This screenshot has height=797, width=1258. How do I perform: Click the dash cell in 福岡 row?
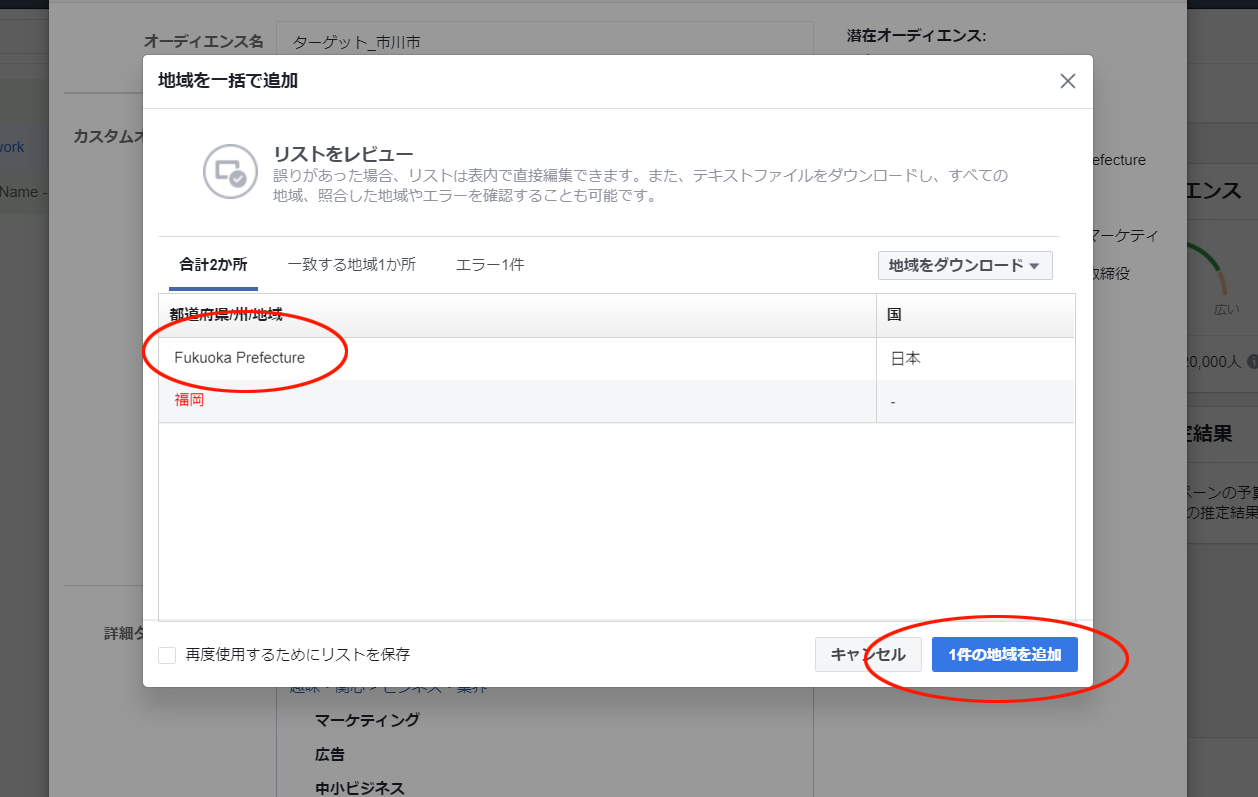click(976, 401)
